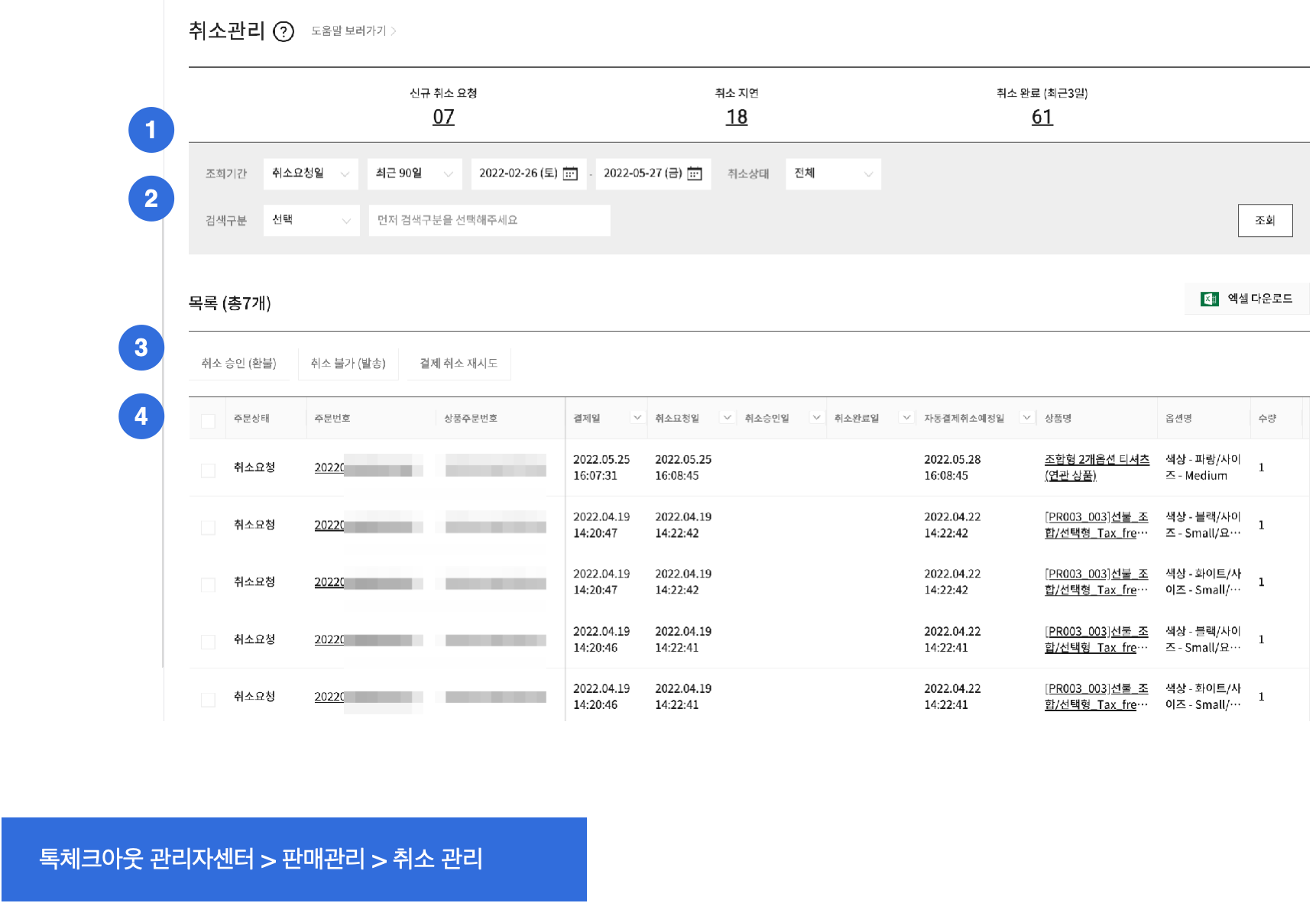Open the start date calendar icon

(x=570, y=174)
